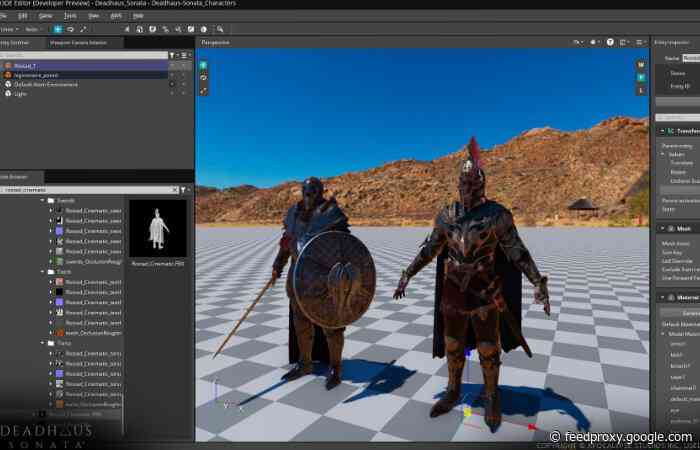Click the arrow cursor icon in toolbar

click(x=127, y=29)
